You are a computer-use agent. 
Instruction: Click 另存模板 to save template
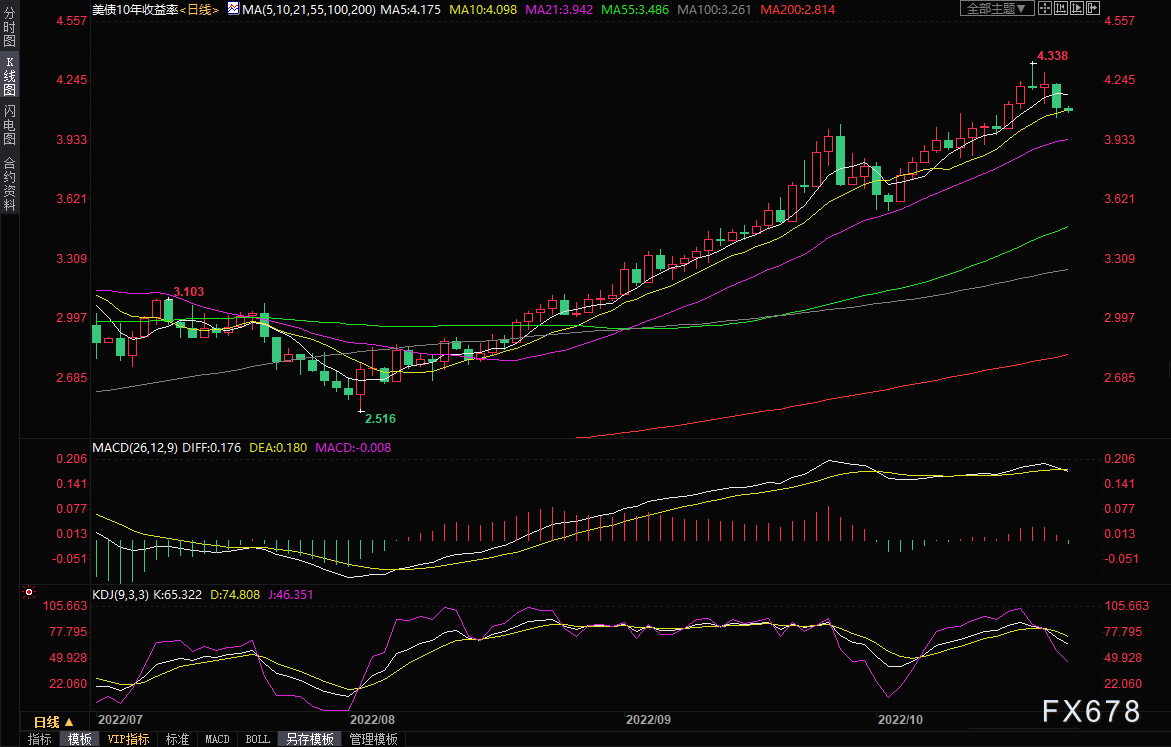(x=309, y=739)
